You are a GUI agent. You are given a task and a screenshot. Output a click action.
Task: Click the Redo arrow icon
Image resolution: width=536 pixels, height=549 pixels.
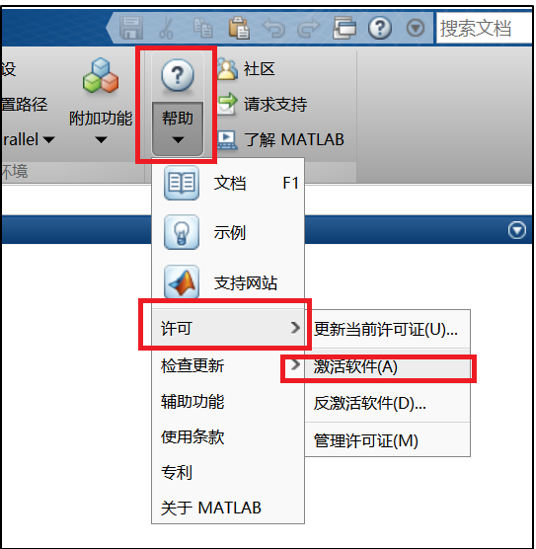coord(308,28)
